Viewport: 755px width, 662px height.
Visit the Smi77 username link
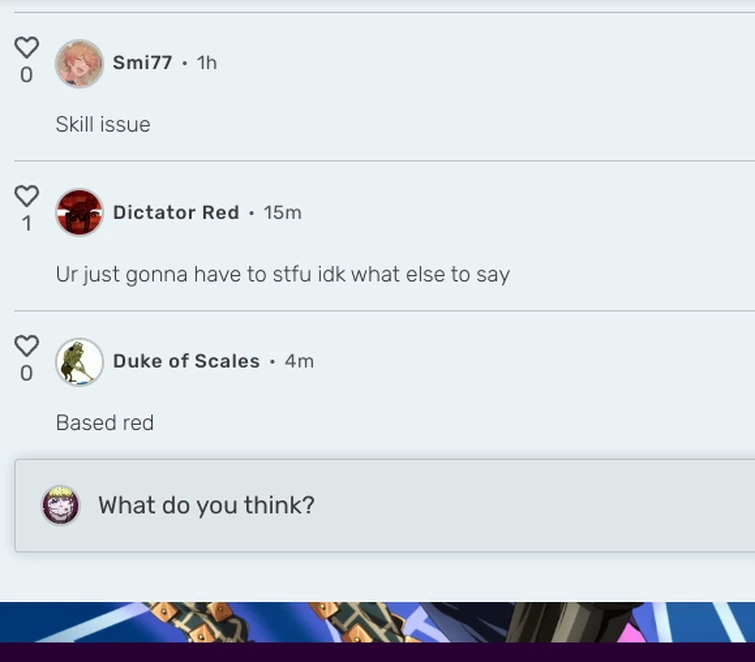coord(143,63)
